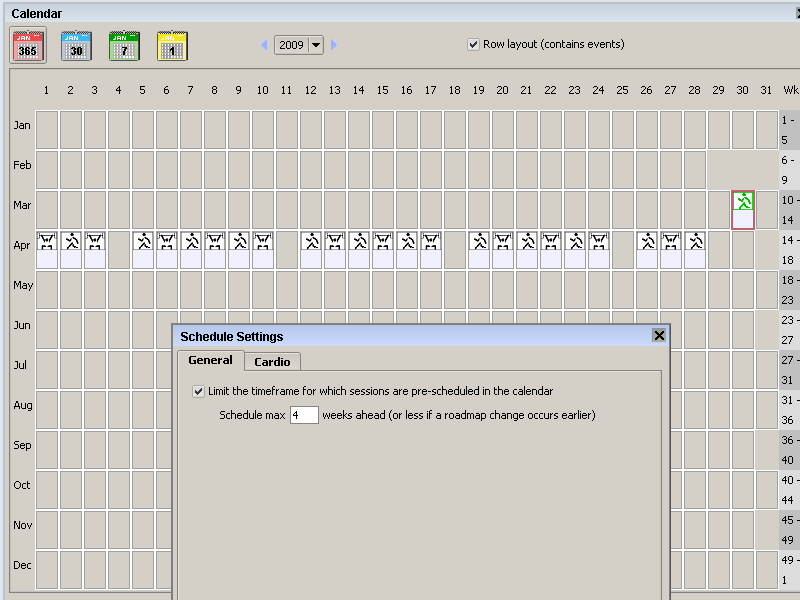
Task: Toggle the Row layout (contains events) checkbox
Action: click(x=474, y=45)
